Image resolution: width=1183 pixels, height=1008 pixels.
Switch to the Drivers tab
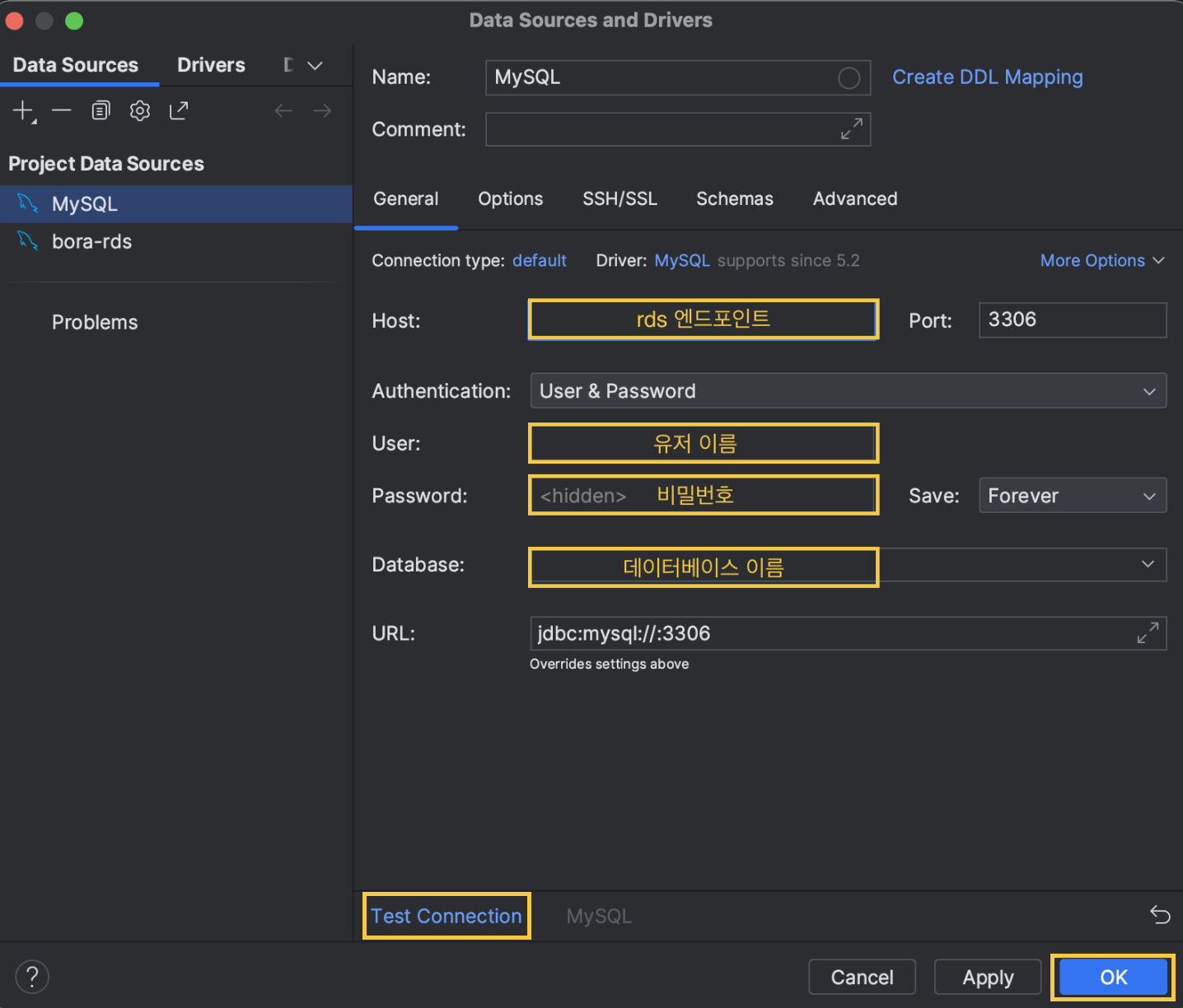(x=211, y=65)
